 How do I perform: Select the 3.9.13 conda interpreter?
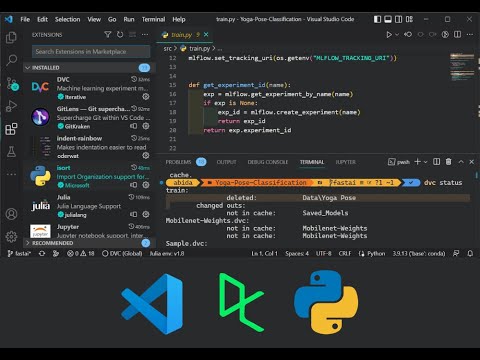tap(419, 254)
